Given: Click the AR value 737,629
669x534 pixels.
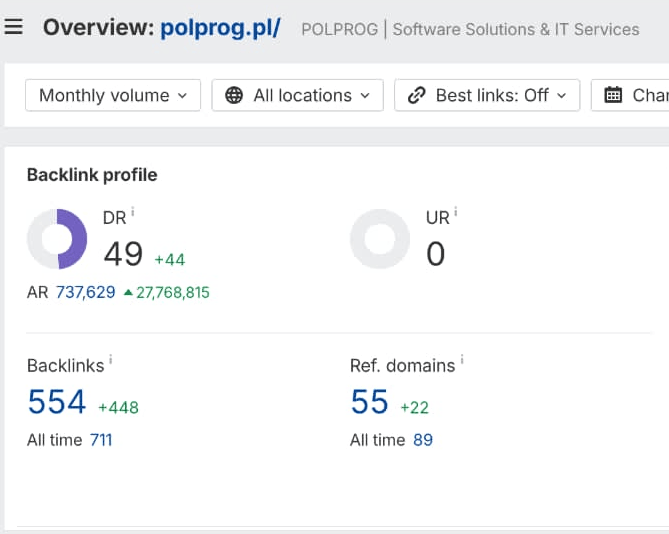Looking at the screenshot, I should (x=86, y=293).
